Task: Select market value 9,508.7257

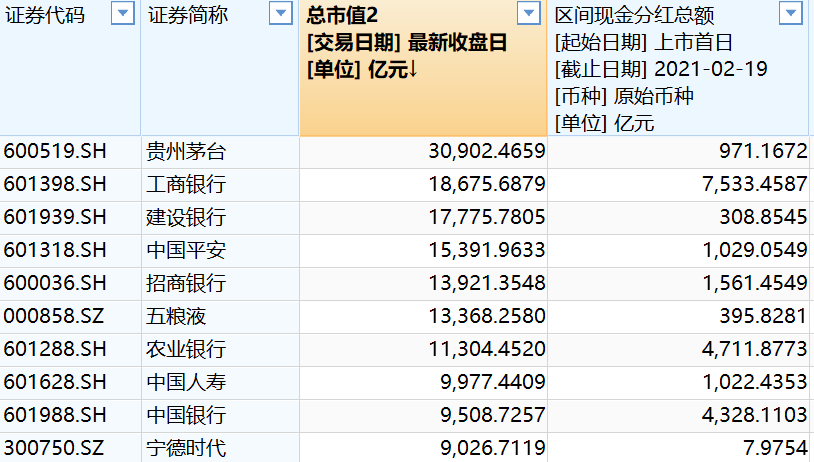Action: click(x=424, y=415)
